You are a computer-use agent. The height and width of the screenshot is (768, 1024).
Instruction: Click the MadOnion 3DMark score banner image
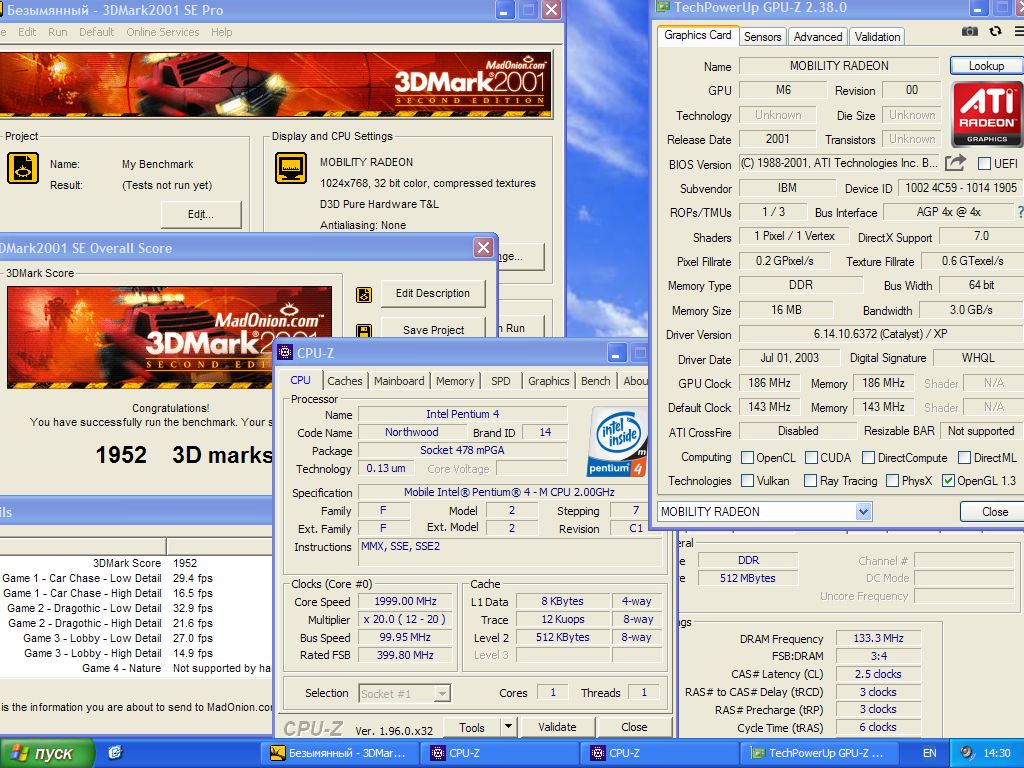(x=170, y=338)
